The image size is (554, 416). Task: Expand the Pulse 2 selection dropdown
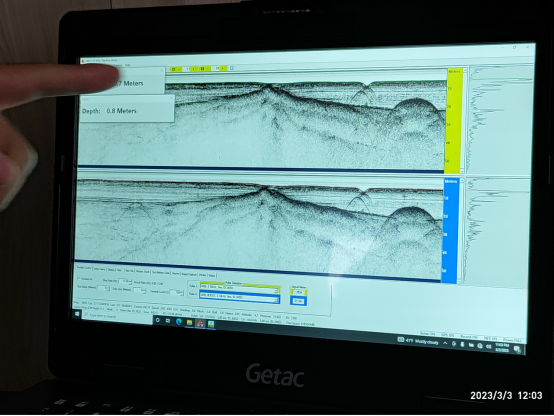click(x=276, y=299)
